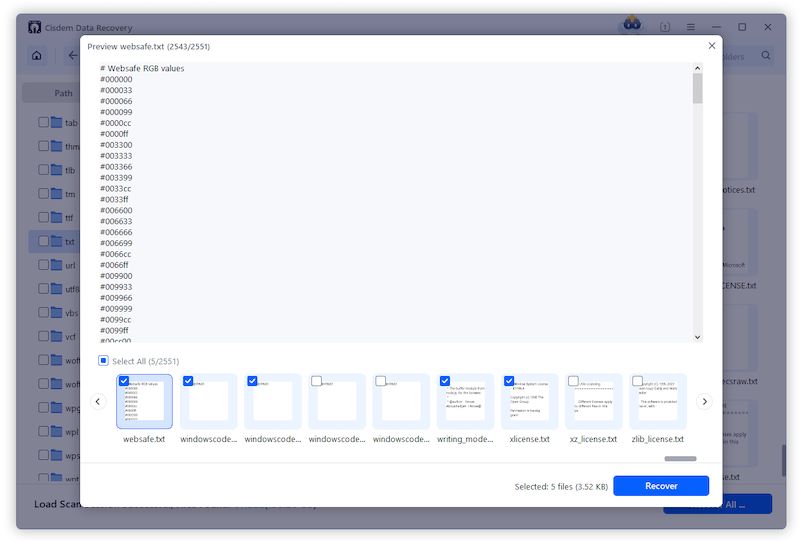The width and height of the screenshot is (800, 541).
Task: Uncheck the xlicense.txt thumbnail checkbox
Action: (x=509, y=381)
